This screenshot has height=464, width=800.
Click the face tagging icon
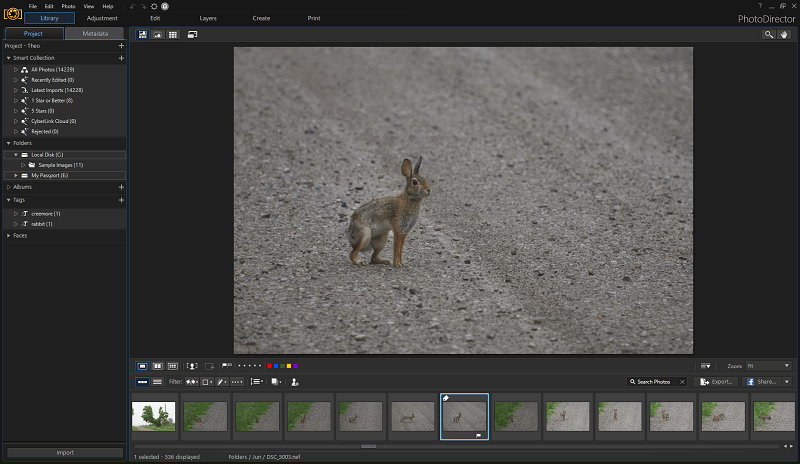(x=192, y=366)
